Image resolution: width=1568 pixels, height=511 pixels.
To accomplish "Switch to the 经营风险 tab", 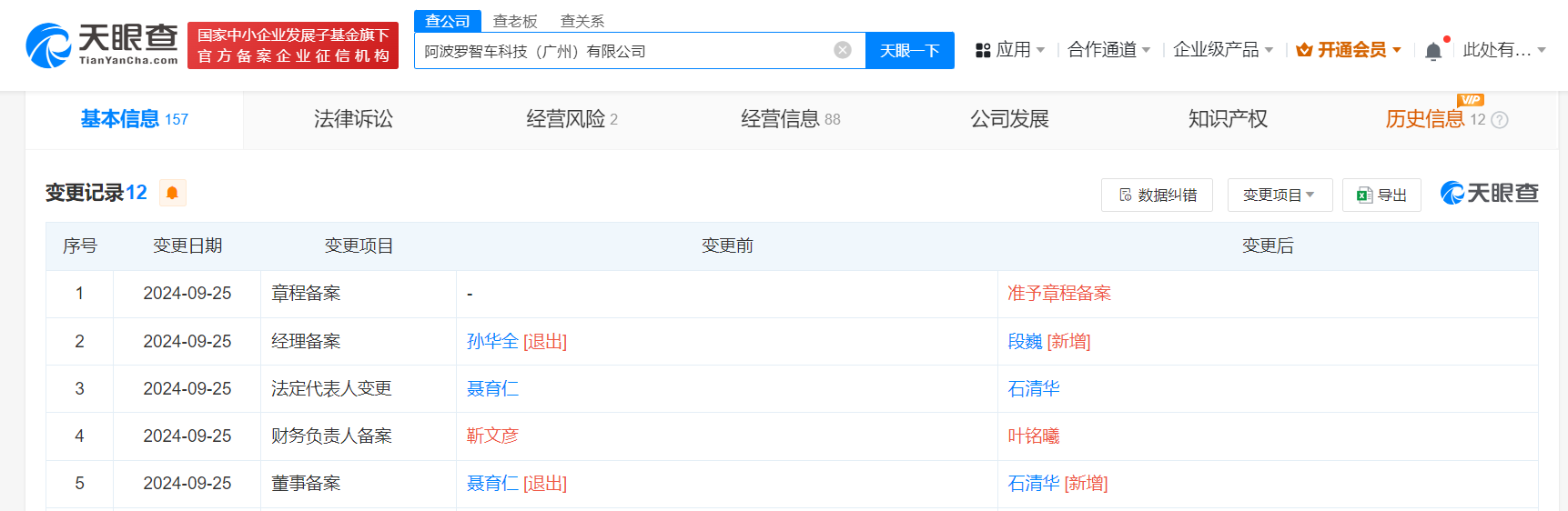I will 572,119.
